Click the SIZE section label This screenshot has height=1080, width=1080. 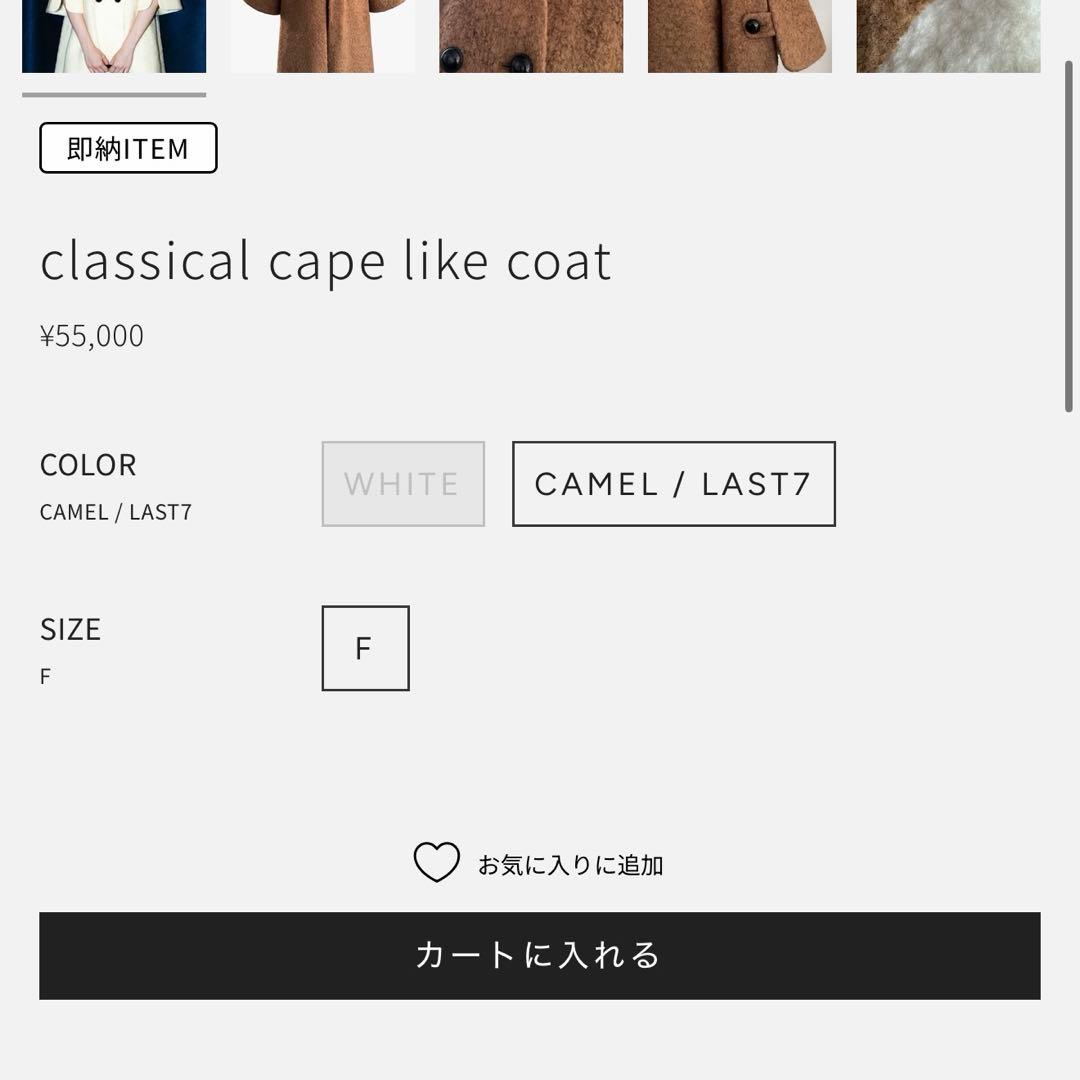pos(70,630)
